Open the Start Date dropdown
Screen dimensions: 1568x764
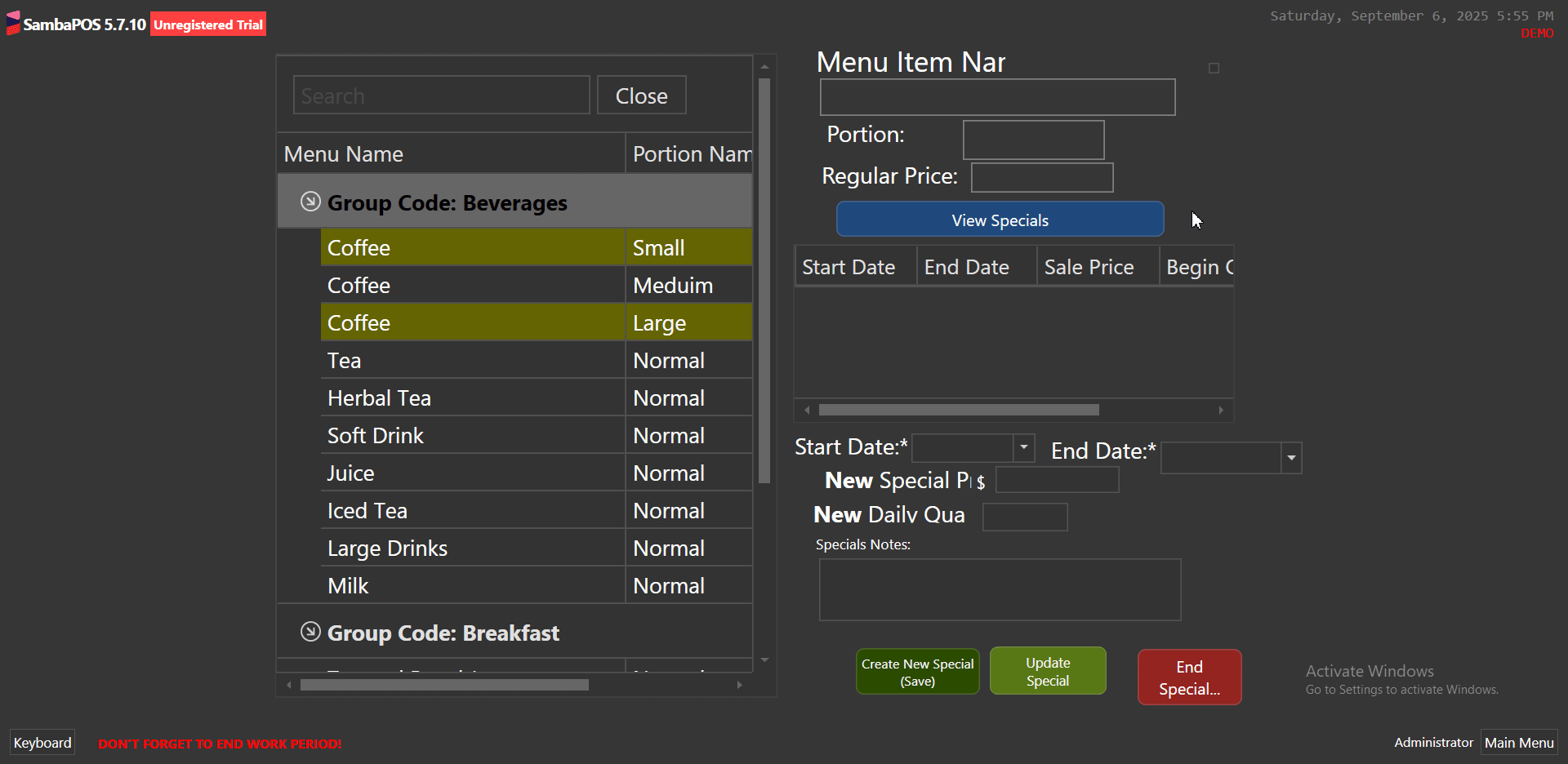[1023, 447]
